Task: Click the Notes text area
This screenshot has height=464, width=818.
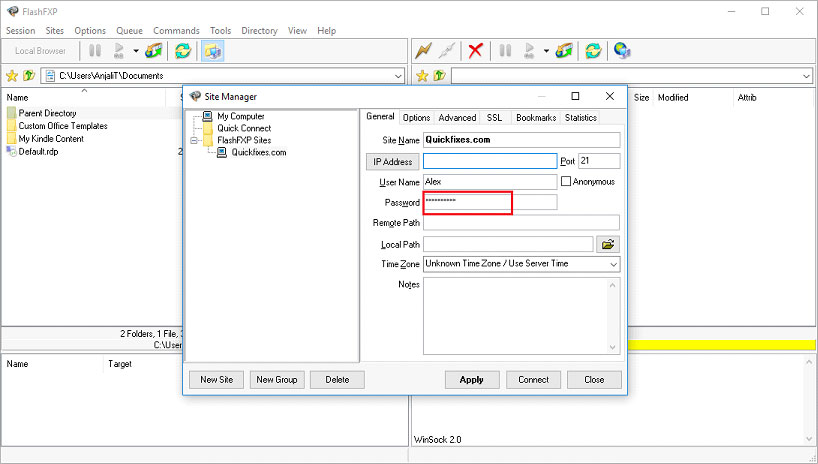Action: (521, 316)
